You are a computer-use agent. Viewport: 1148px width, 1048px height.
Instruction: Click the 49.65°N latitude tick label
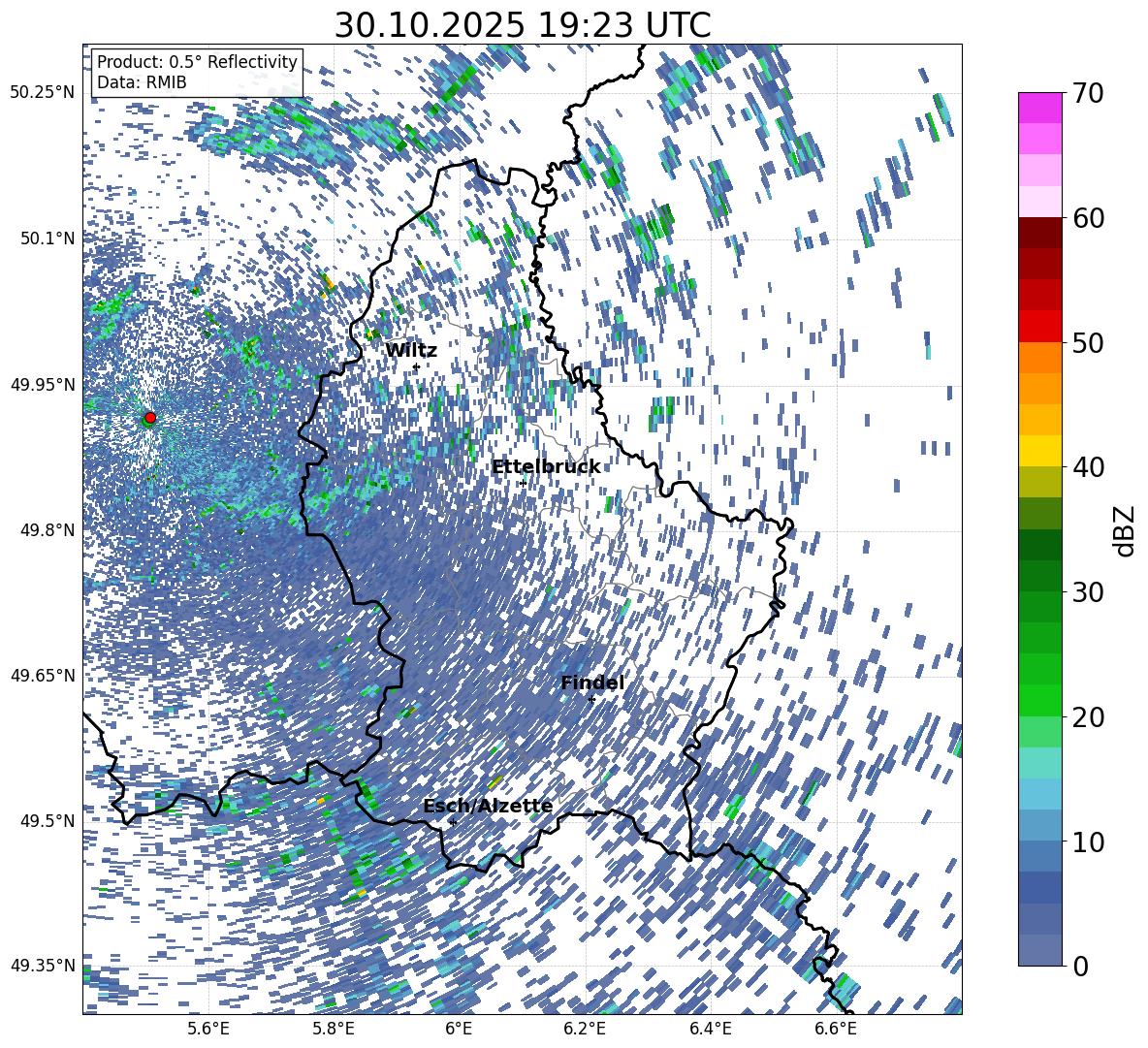[x=43, y=675]
